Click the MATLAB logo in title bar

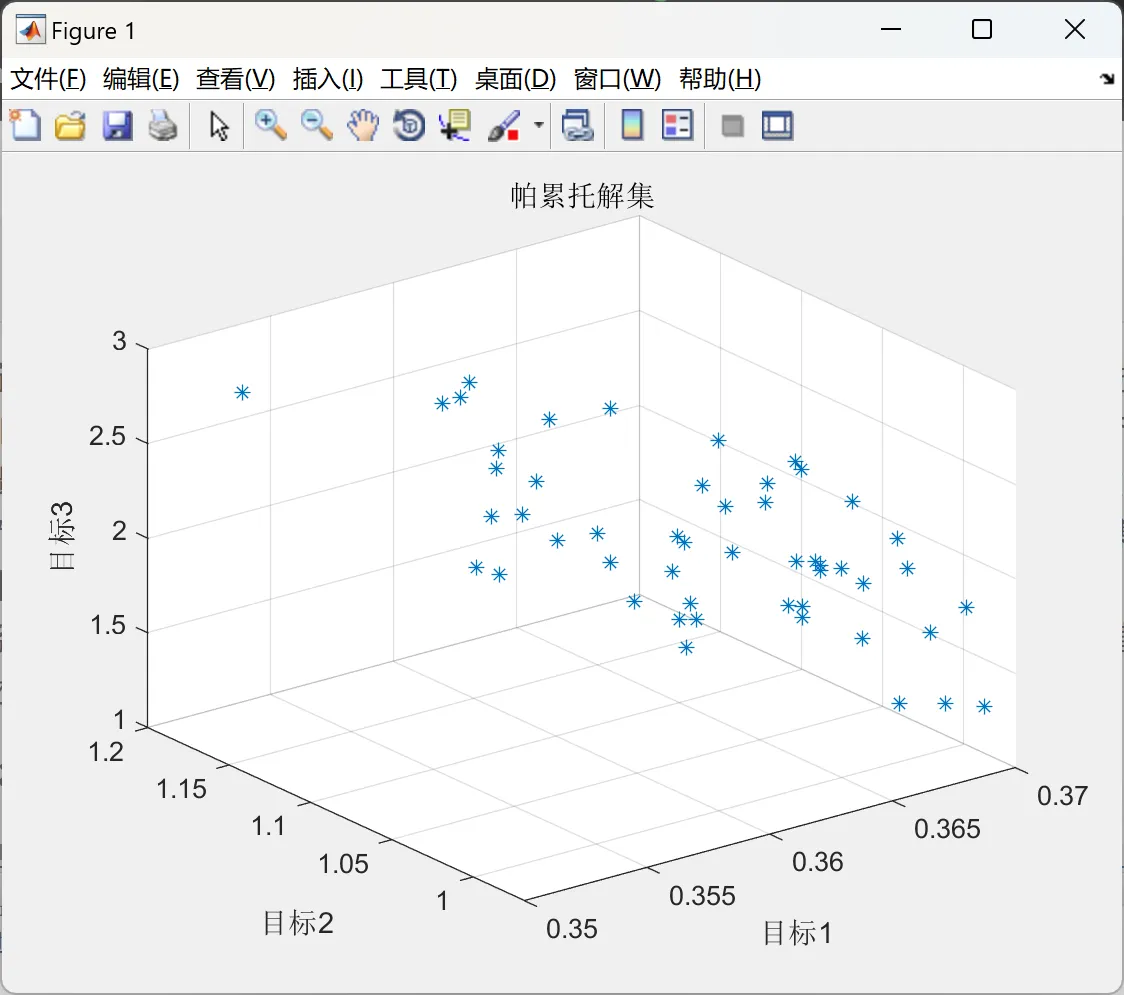30,30
